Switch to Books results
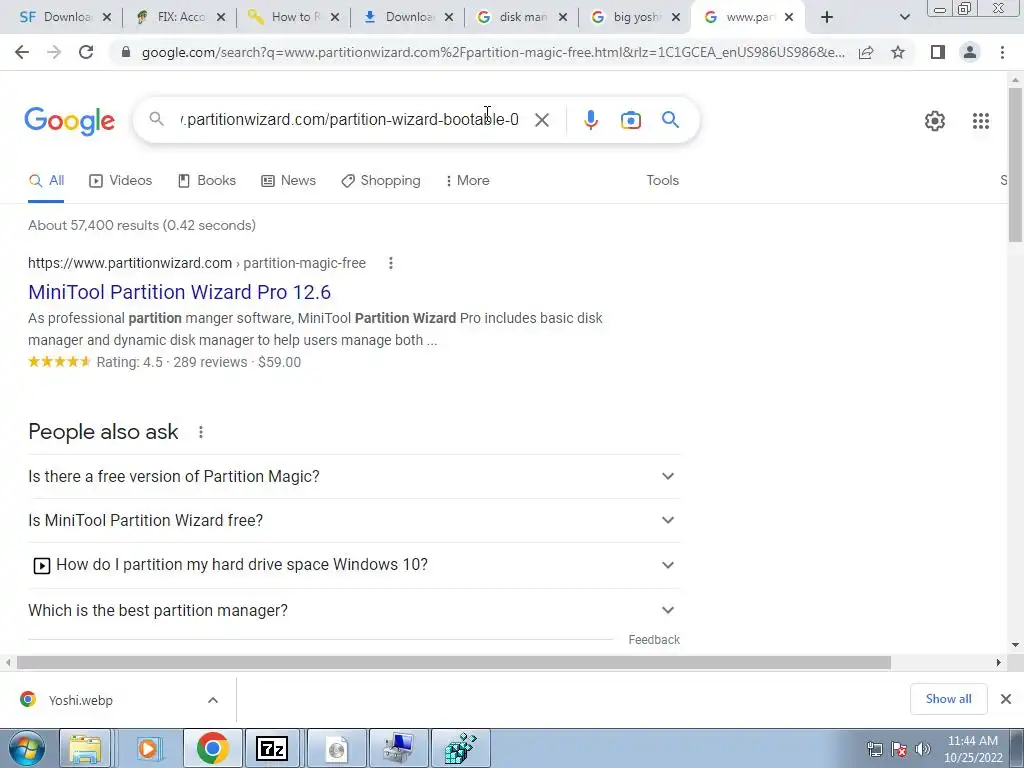Image resolution: width=1024 pixels, height=768 pixels. coord(207,181)
